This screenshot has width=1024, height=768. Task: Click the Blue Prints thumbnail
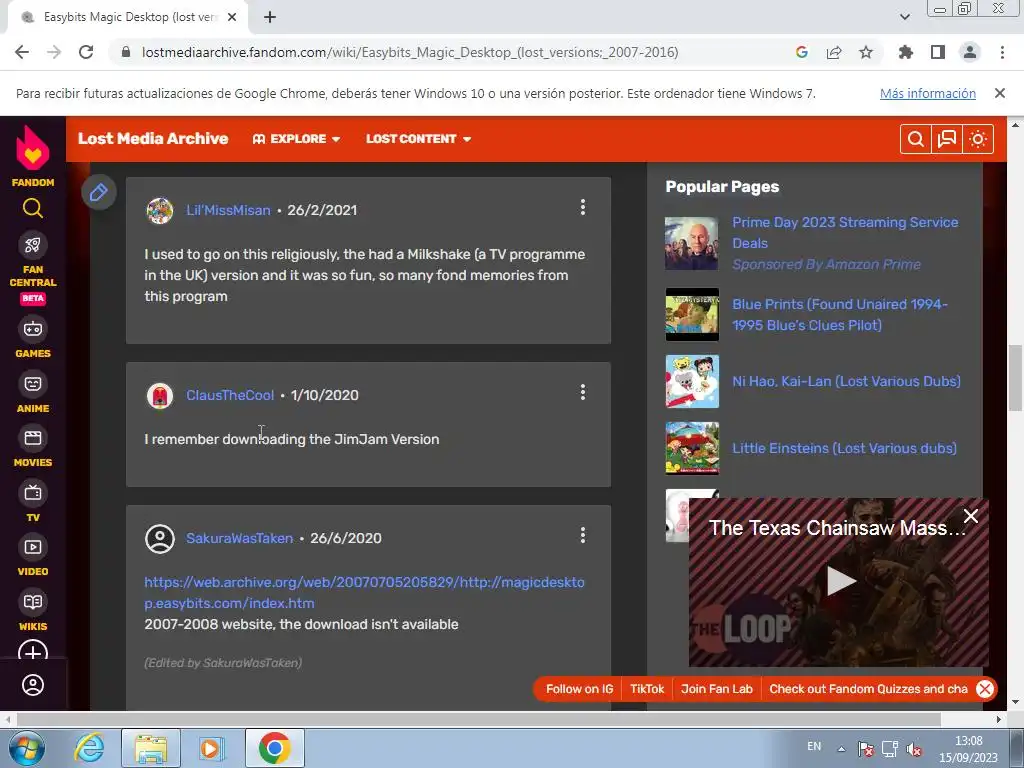[x=692, y=315]
